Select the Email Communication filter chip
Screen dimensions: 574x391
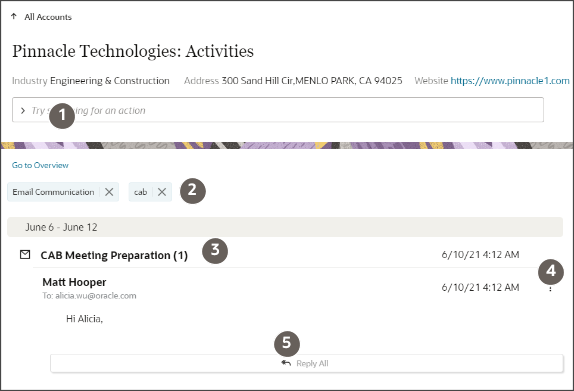point(53,192)
